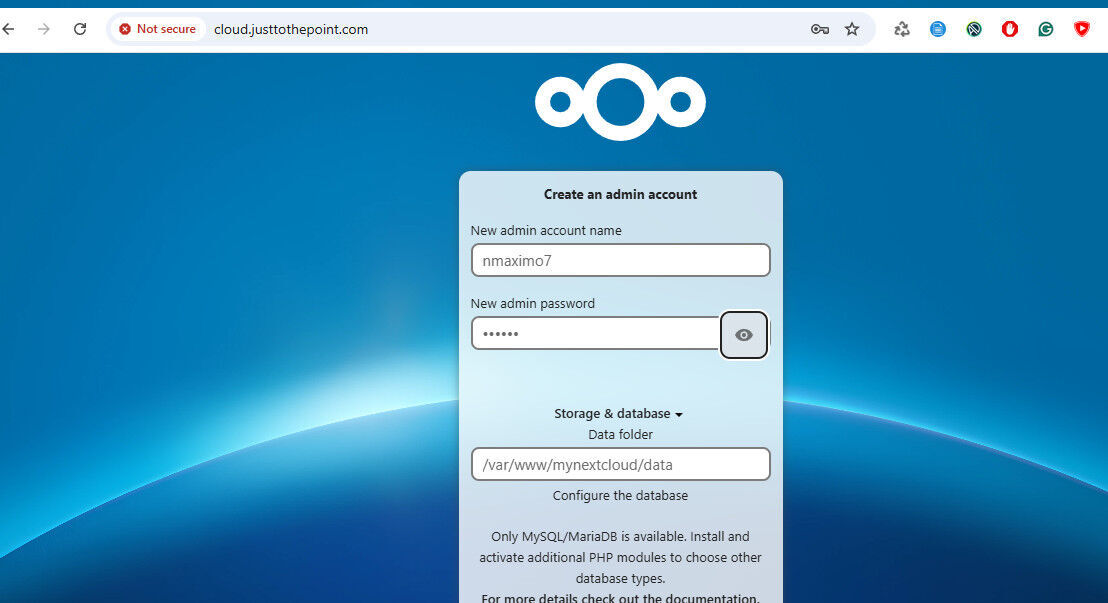Click the Nextcloud logo at top
Viewport: 1108px width, 603px height.
click(x=620, y=102)
